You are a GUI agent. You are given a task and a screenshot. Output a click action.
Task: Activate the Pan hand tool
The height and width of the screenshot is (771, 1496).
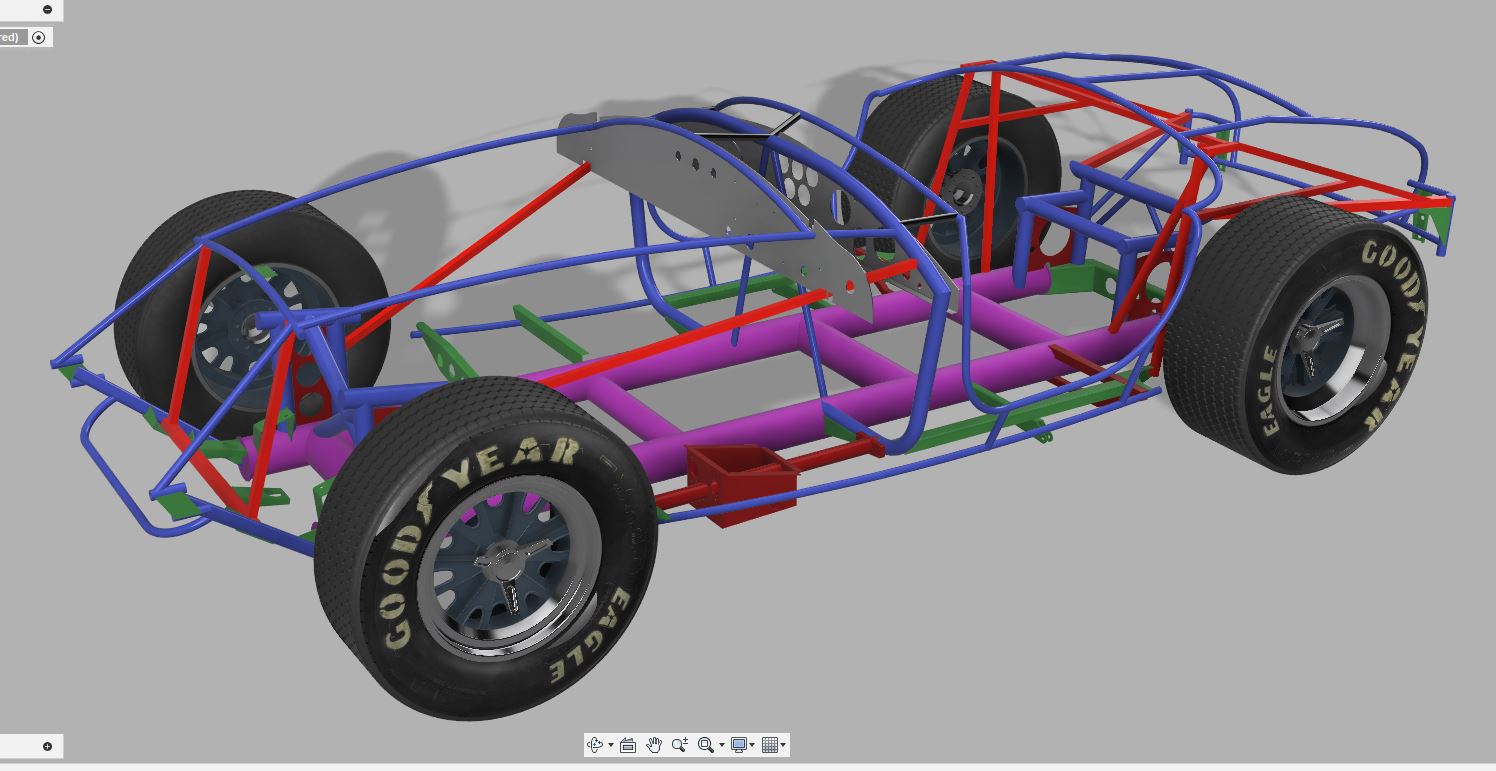(654, 745)
